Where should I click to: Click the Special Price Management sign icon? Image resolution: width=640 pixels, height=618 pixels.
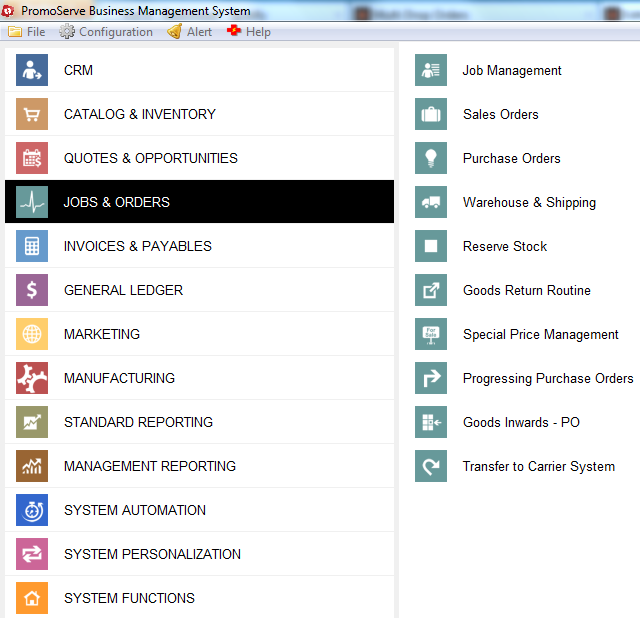tap(431, 334)
